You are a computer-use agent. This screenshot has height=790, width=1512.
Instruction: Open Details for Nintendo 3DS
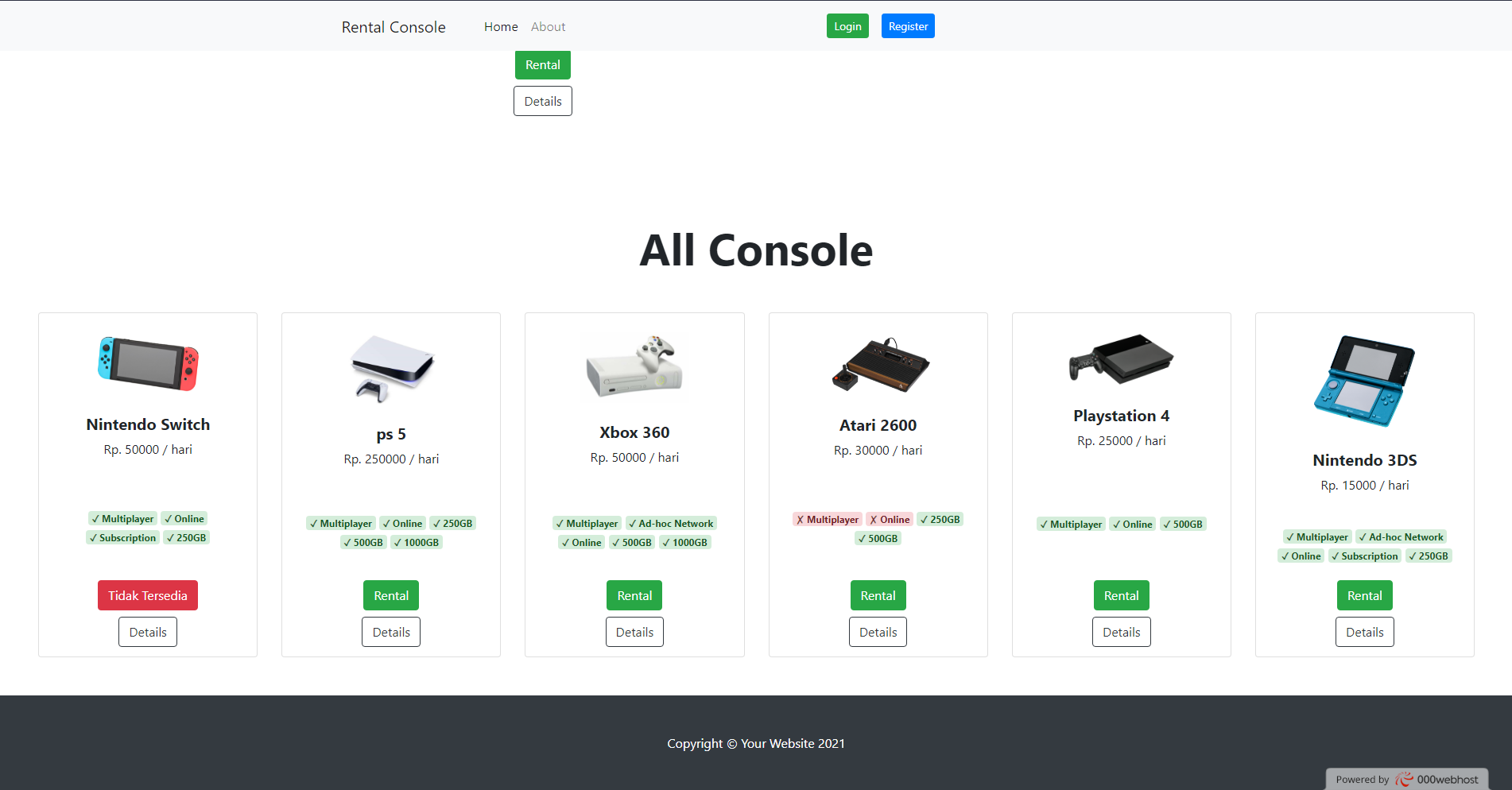1364,632
